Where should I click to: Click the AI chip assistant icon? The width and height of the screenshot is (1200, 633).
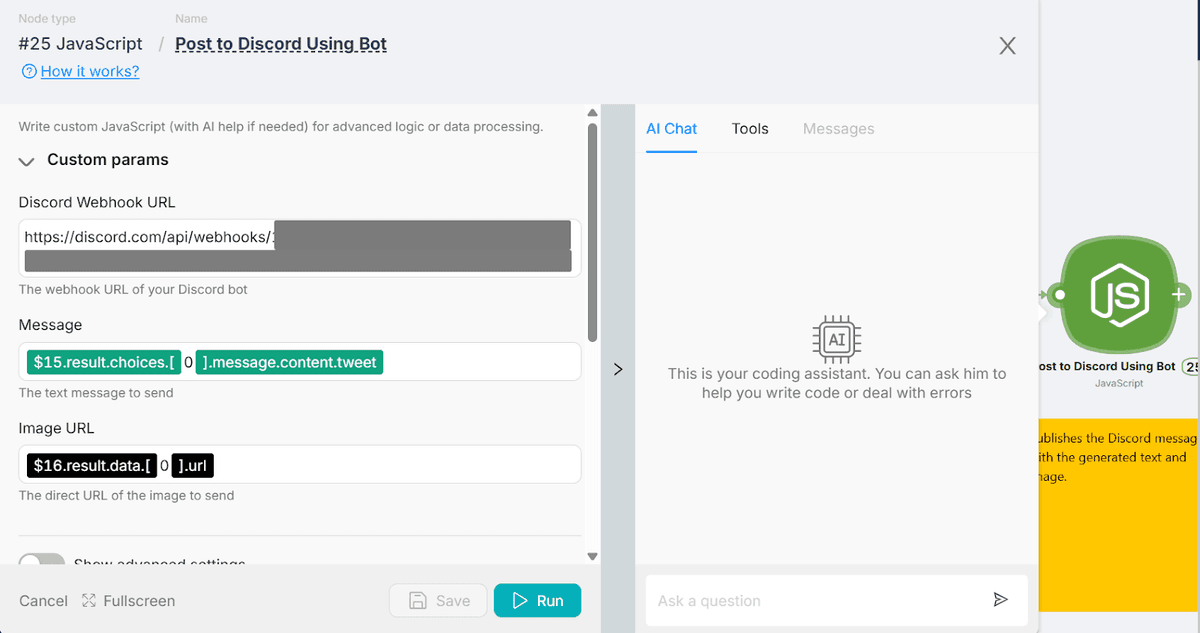click(x=837, y=339)
